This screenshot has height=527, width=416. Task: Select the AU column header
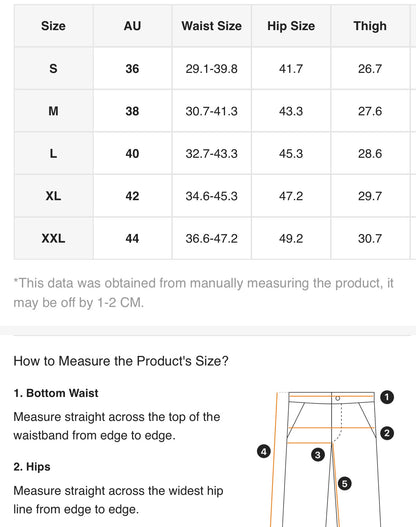coord(132,26)
